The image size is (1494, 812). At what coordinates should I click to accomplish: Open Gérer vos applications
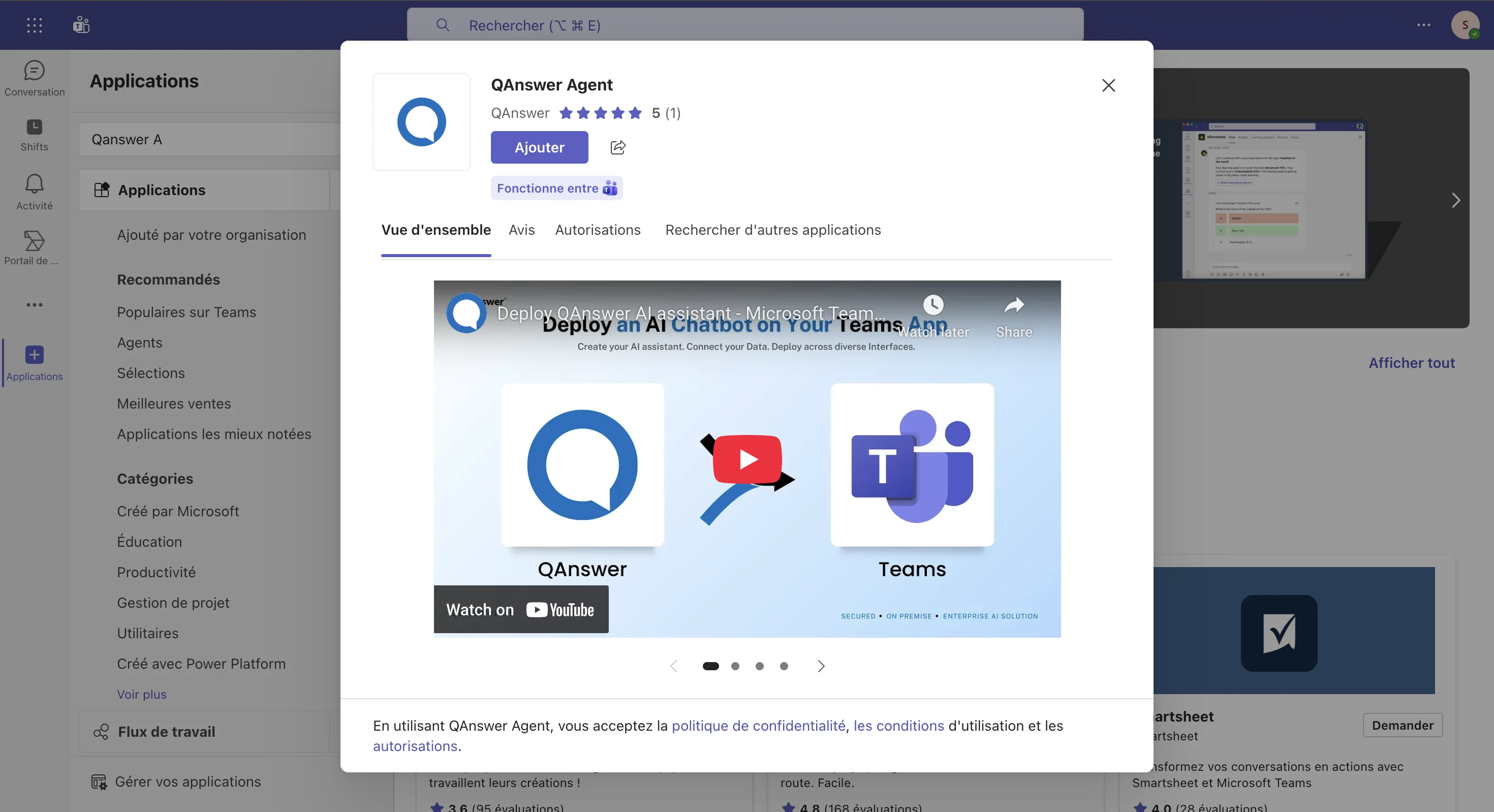click(x=176, y=782)
